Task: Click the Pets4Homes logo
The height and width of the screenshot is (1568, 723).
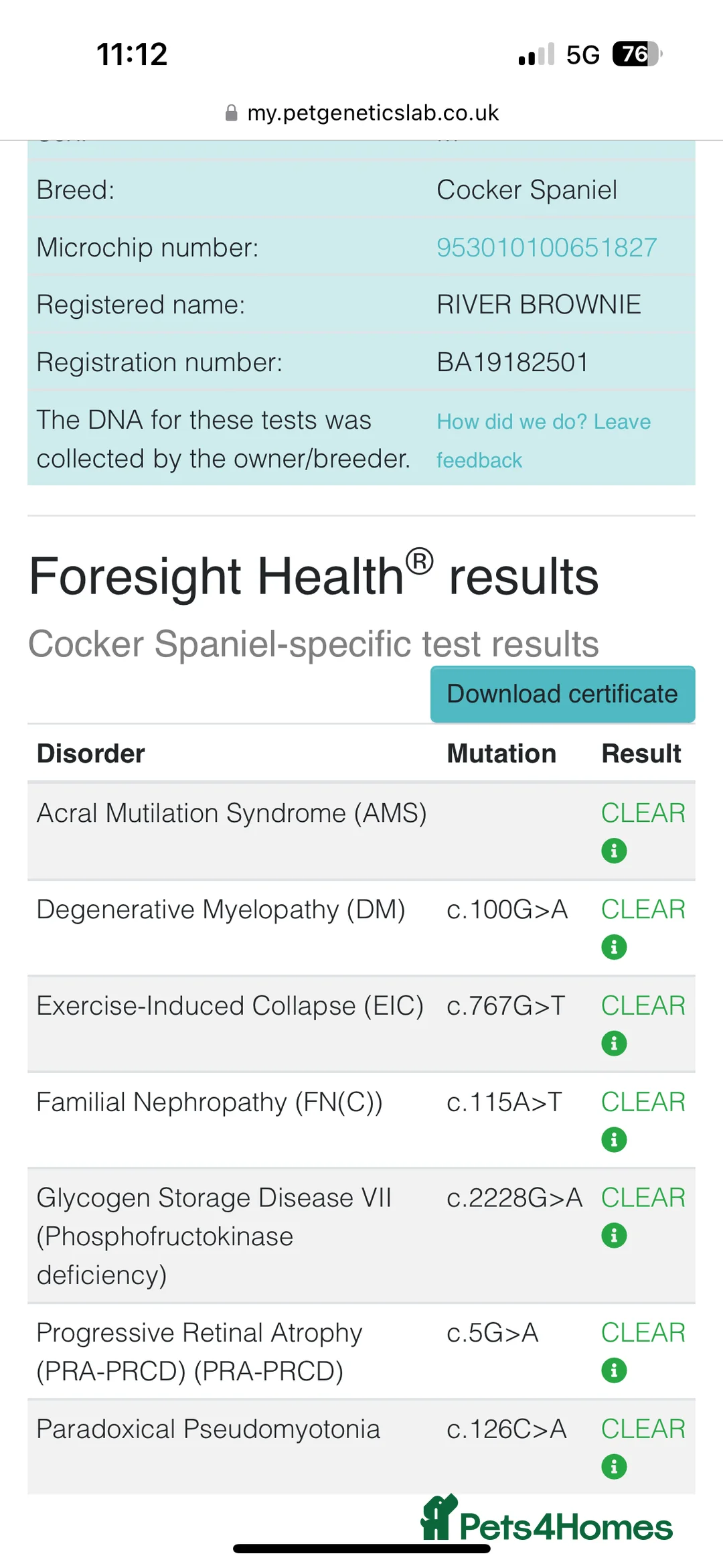Action: pos(547,1520)
